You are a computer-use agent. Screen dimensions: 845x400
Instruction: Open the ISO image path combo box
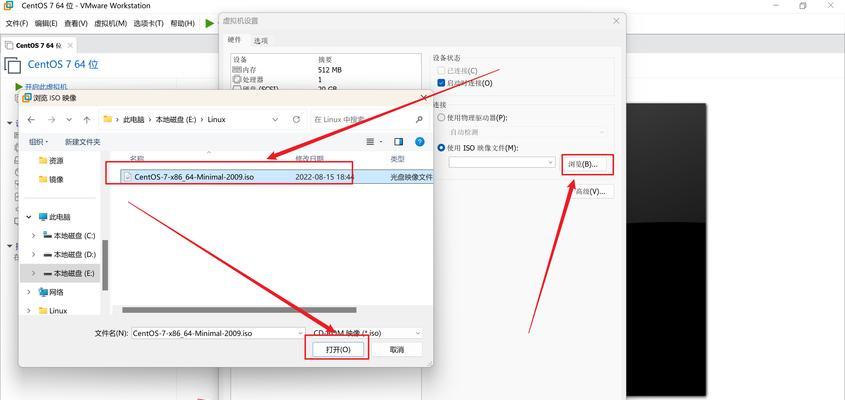pos(502,162)
